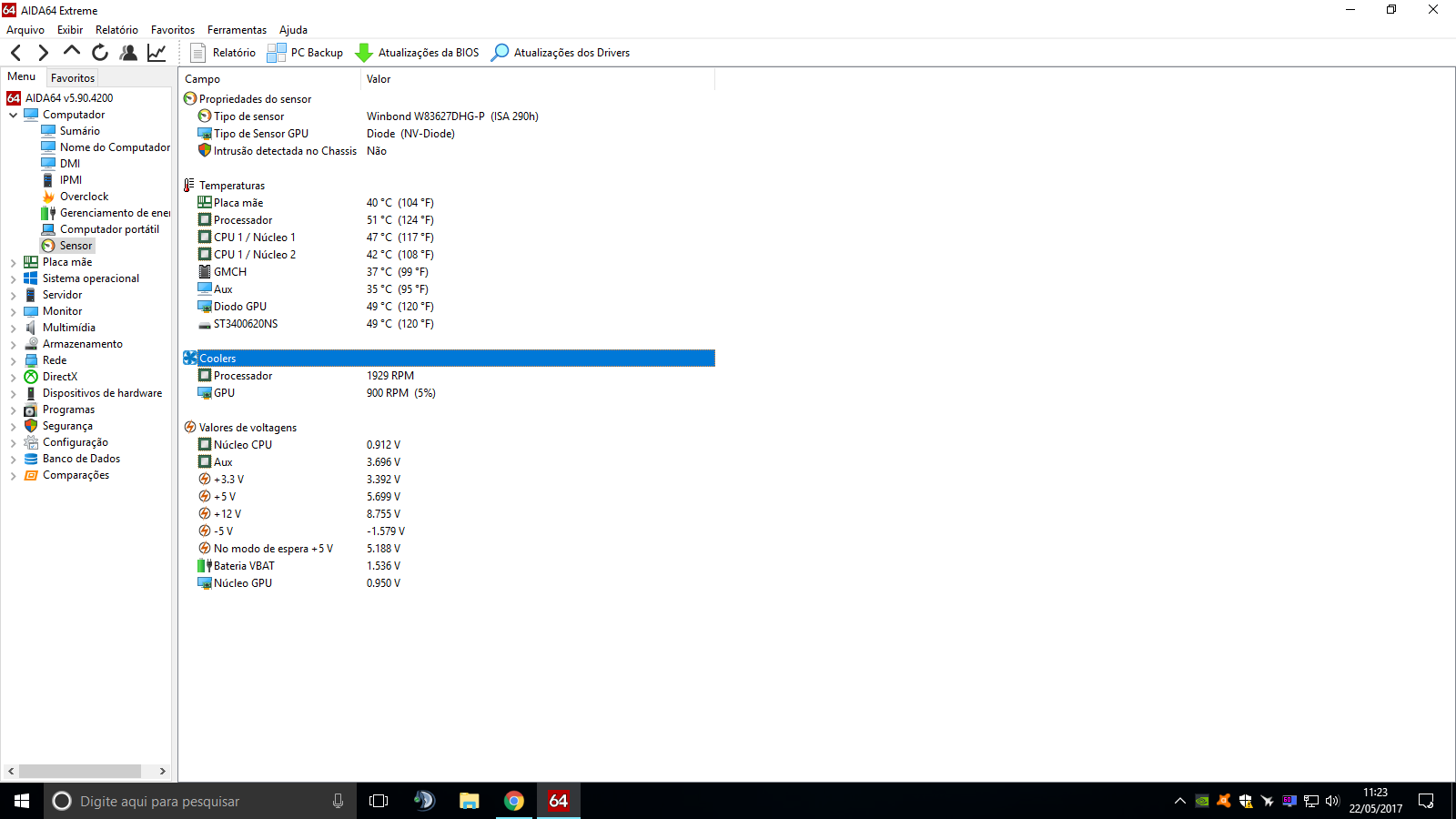This screenshot has width=1456, height=819.
Task: Click the Configuração tree icon
Action: tap(31, 442)
